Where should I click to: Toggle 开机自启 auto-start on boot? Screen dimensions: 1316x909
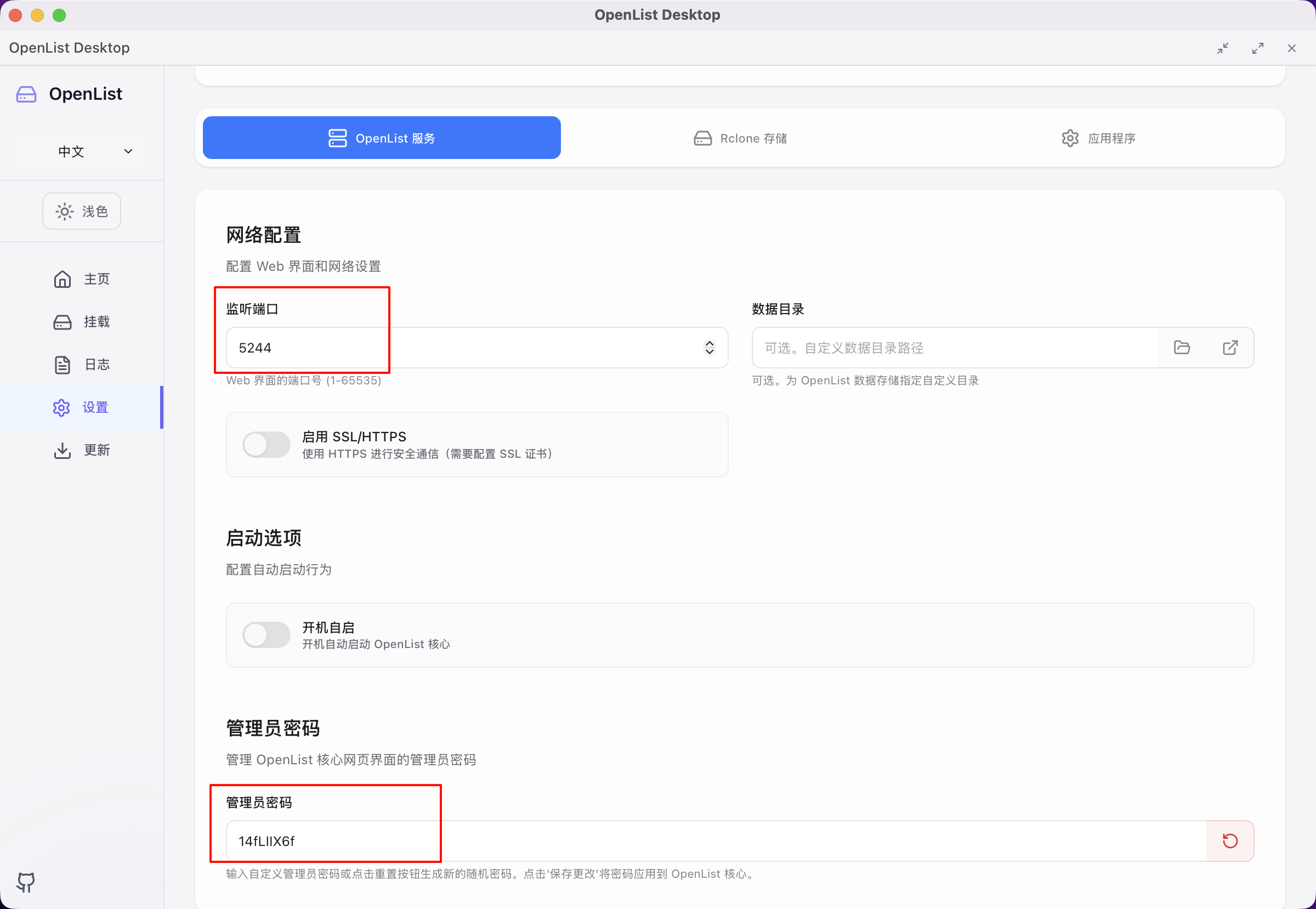pos(266,635)
